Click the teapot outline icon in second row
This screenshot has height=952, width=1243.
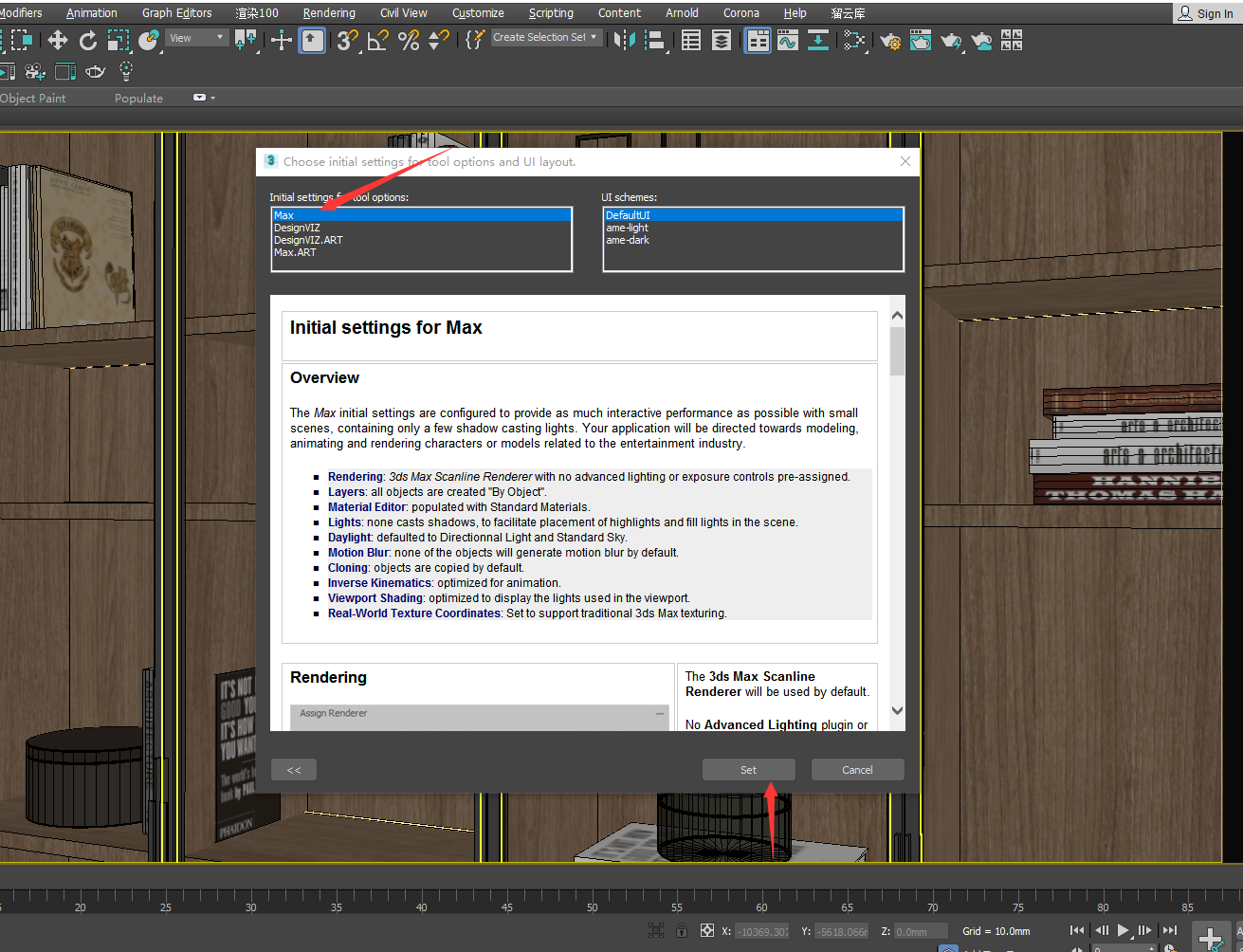click(95, 71)
